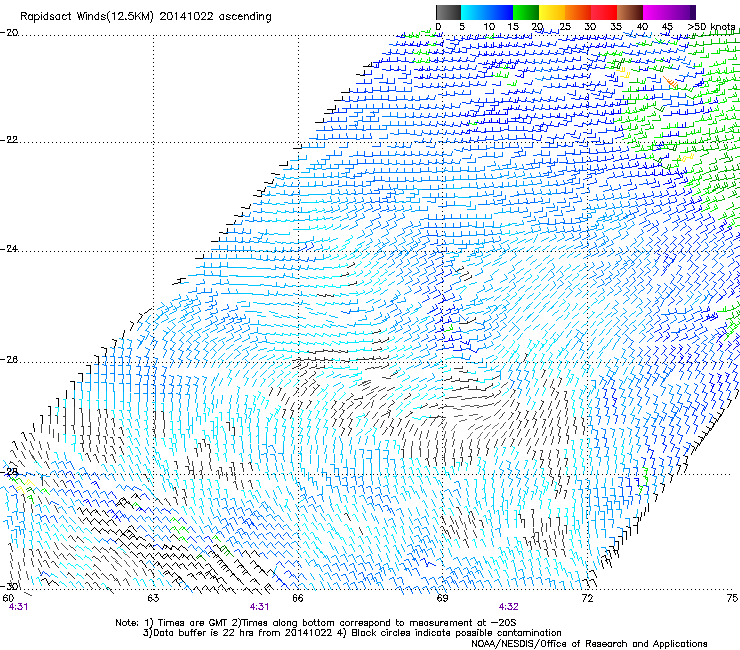This screenshot has height=650, width=740.
Task: Click the gray 0-5 knots color swatch
Action: click(448, 12)
